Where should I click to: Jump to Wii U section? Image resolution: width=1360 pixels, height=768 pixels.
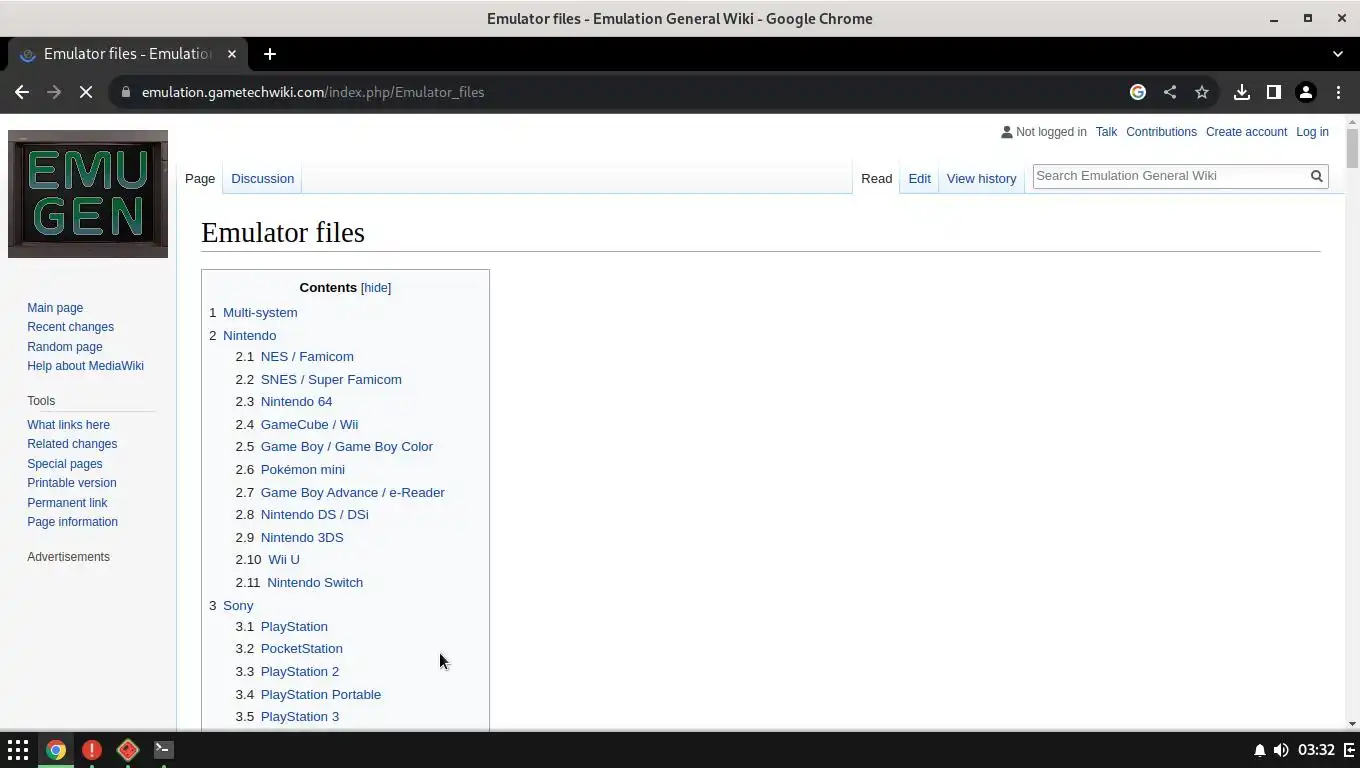[x=284, y=560]
